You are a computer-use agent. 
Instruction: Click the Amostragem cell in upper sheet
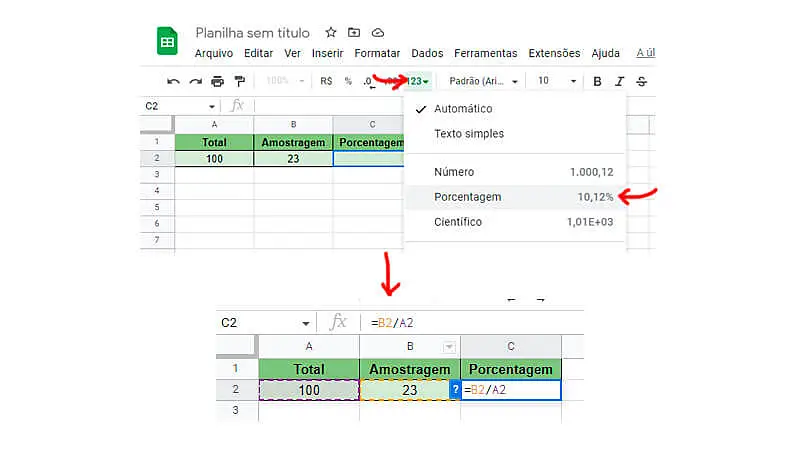coord(293,142)
